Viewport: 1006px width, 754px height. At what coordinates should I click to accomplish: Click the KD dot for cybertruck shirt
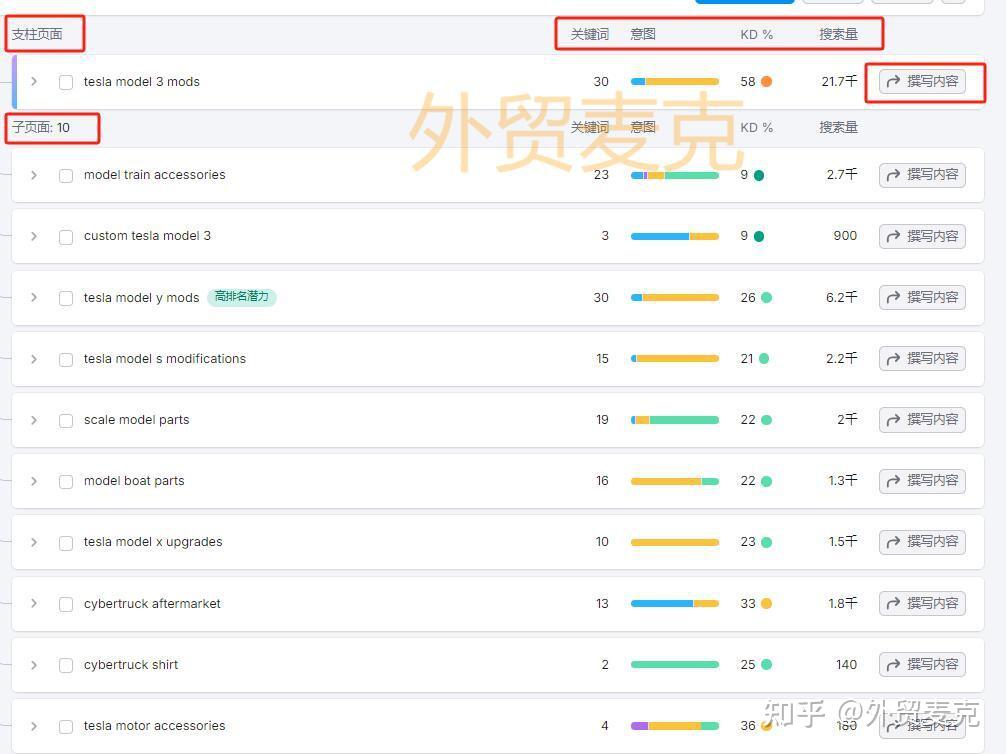766,665
